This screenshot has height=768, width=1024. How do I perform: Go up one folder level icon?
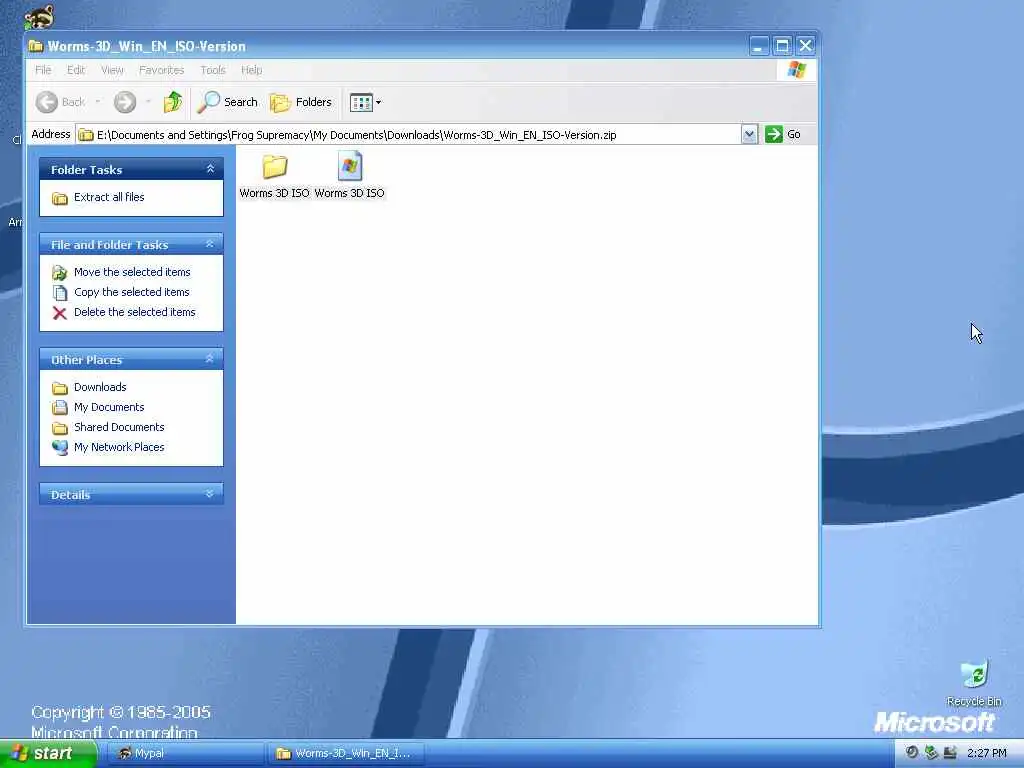tap(173, 102)
